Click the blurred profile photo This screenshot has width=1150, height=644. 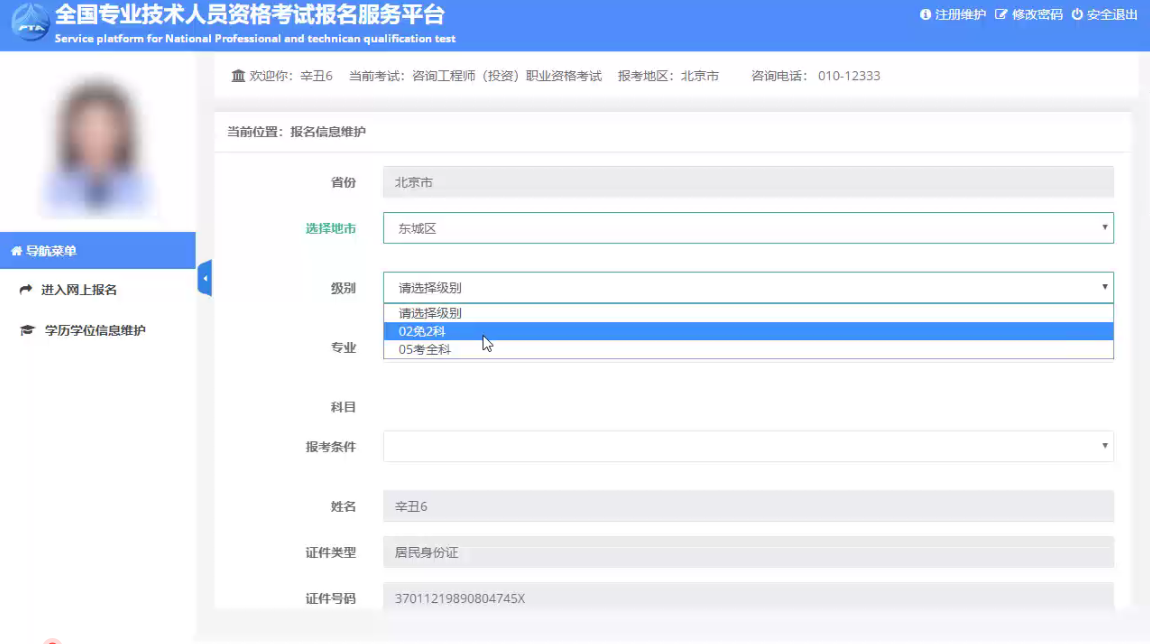point(97,148)
